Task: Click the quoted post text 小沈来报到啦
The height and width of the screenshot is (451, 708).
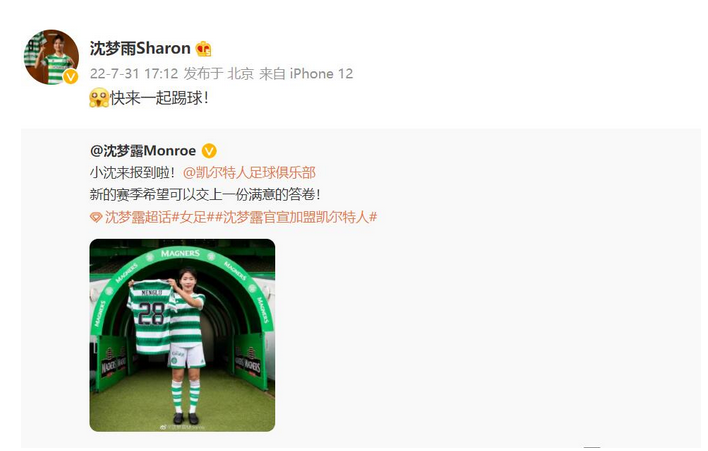Action: pos(132,172)
